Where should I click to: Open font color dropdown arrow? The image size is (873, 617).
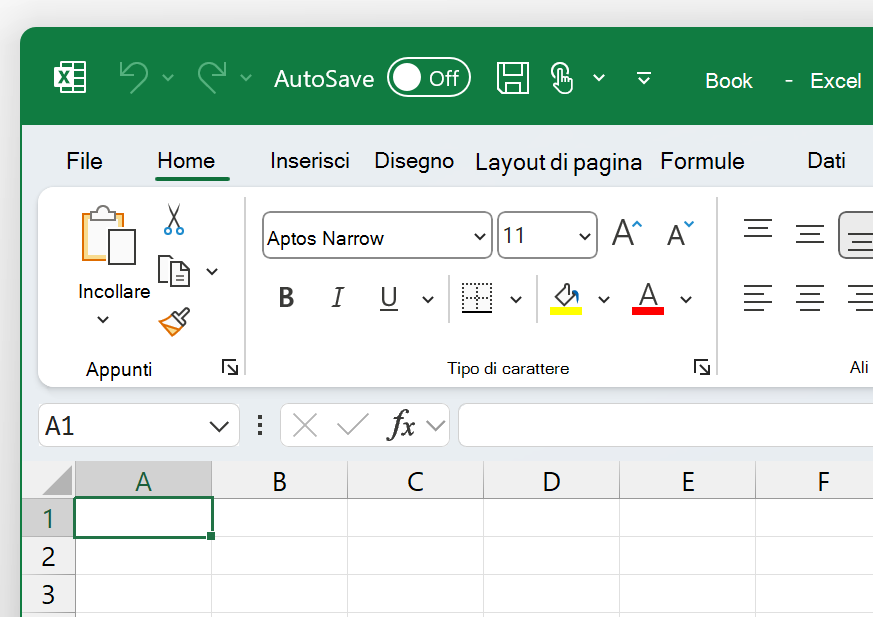686,300
